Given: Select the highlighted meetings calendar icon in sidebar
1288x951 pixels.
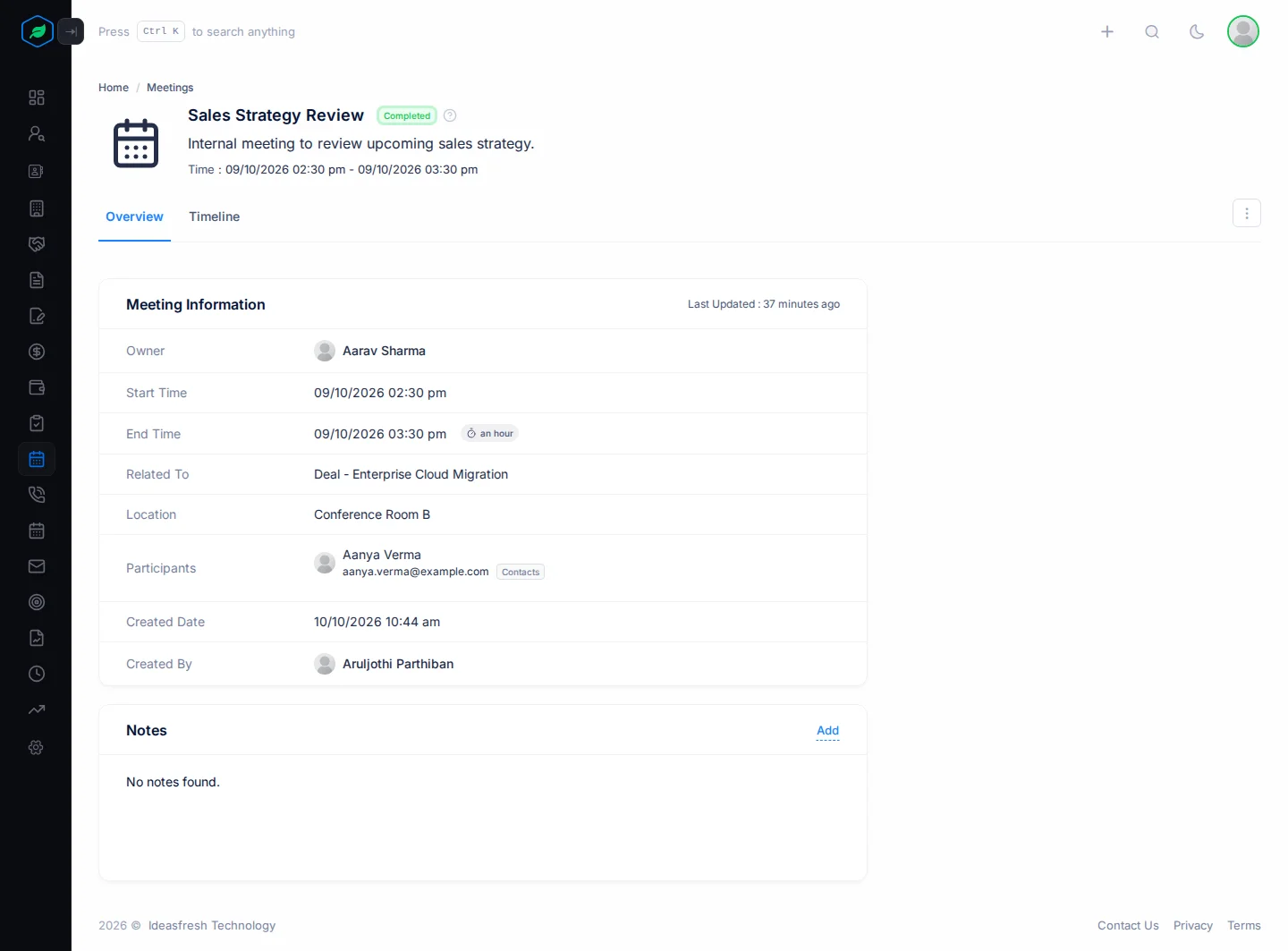Looking at the screenshot, I should [37, 459].
